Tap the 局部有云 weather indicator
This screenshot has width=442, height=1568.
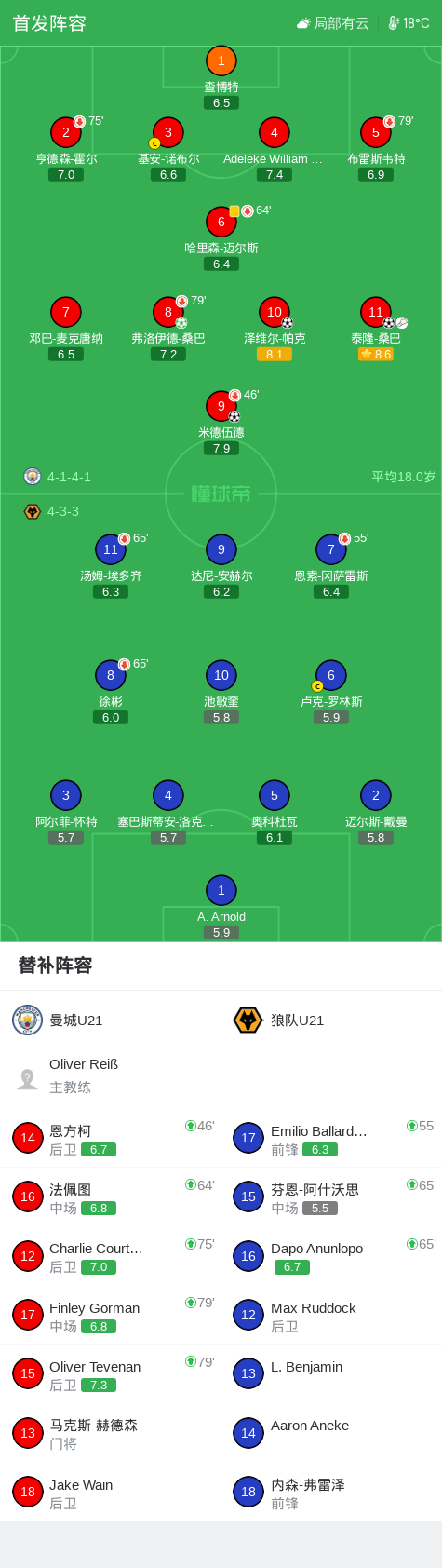[x=332, y=23]
